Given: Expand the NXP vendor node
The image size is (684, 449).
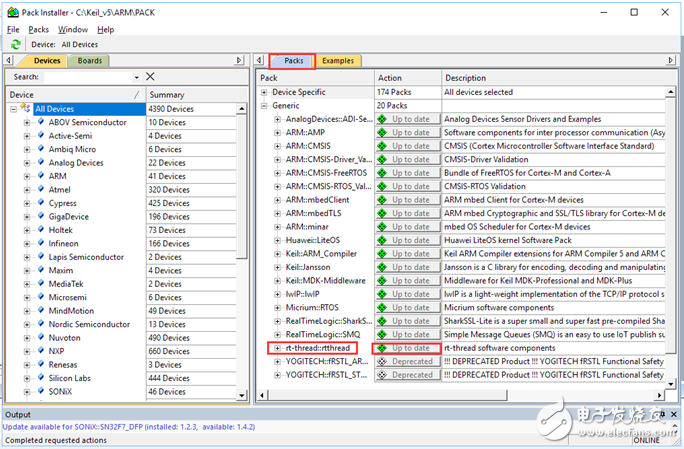Looking at the screenshot, I should pyautogui.click(x=27, y=352).
